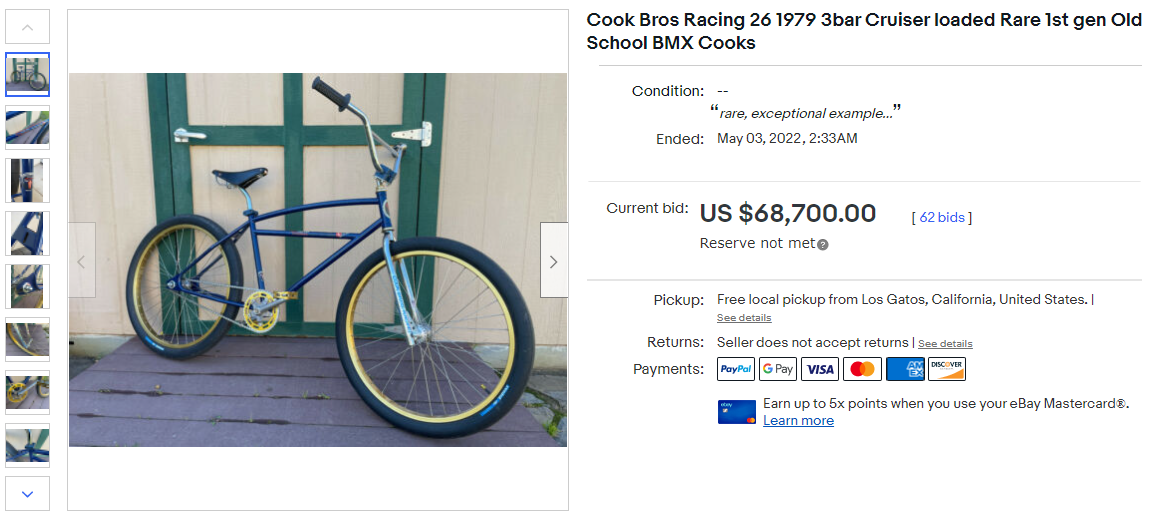This screenshot has height=527, width=1151.
Task: Click the American Express card icon
Action: coord(904,369)
